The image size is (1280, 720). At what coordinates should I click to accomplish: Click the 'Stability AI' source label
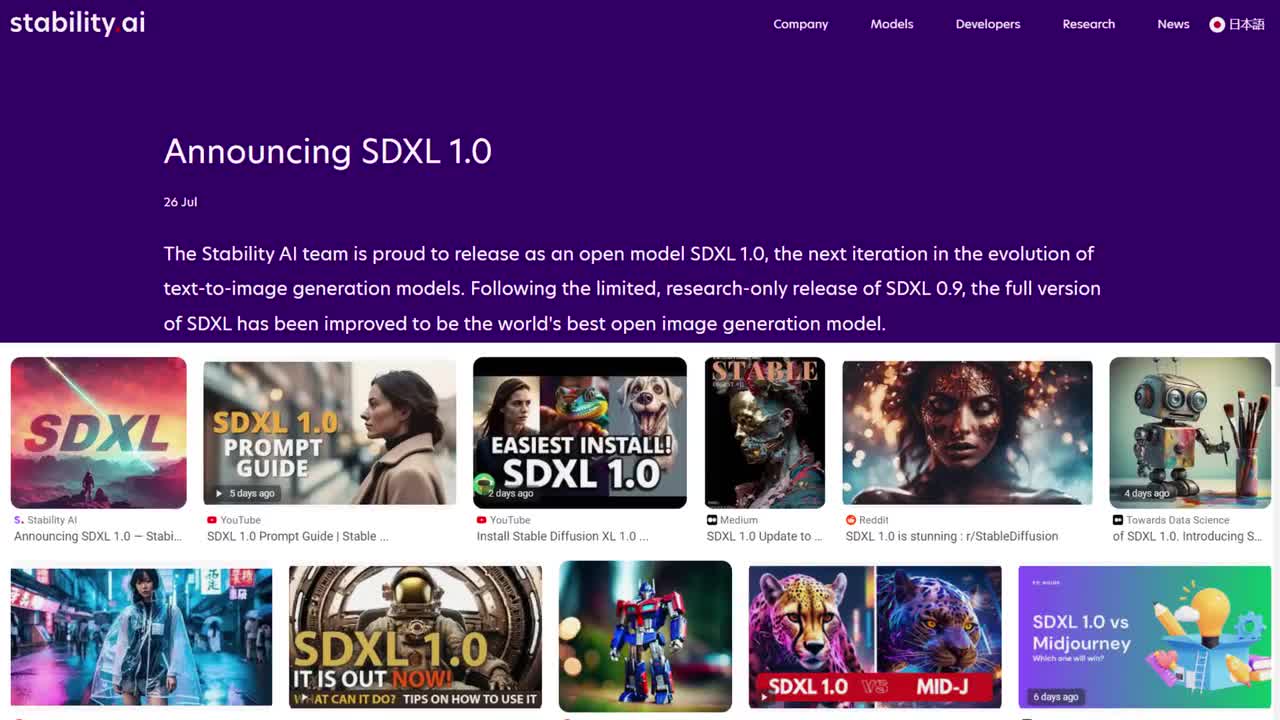[52, 520]
